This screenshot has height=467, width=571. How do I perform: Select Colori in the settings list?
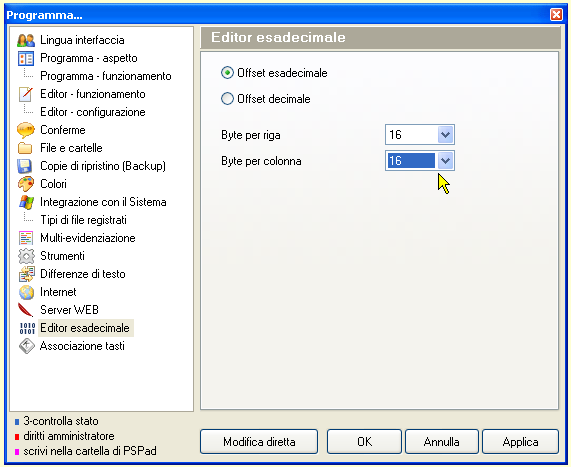tap(53, 184)
